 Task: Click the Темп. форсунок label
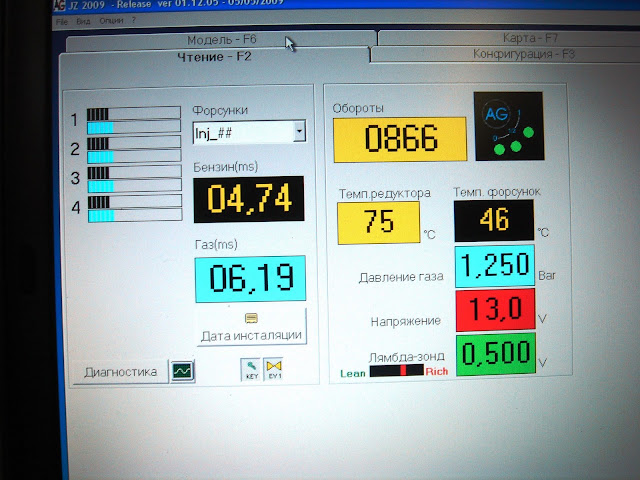497,191
